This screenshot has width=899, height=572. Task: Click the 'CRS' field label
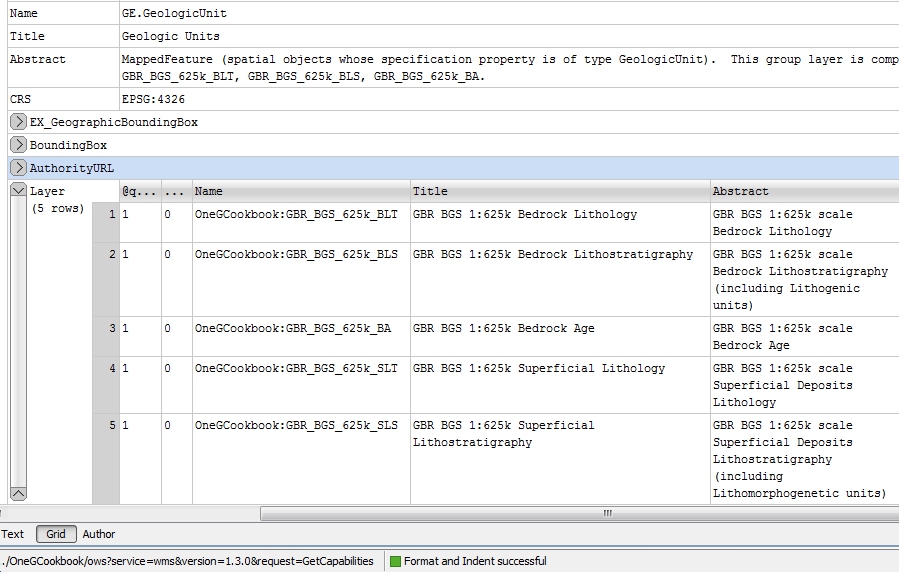(20, 99)
